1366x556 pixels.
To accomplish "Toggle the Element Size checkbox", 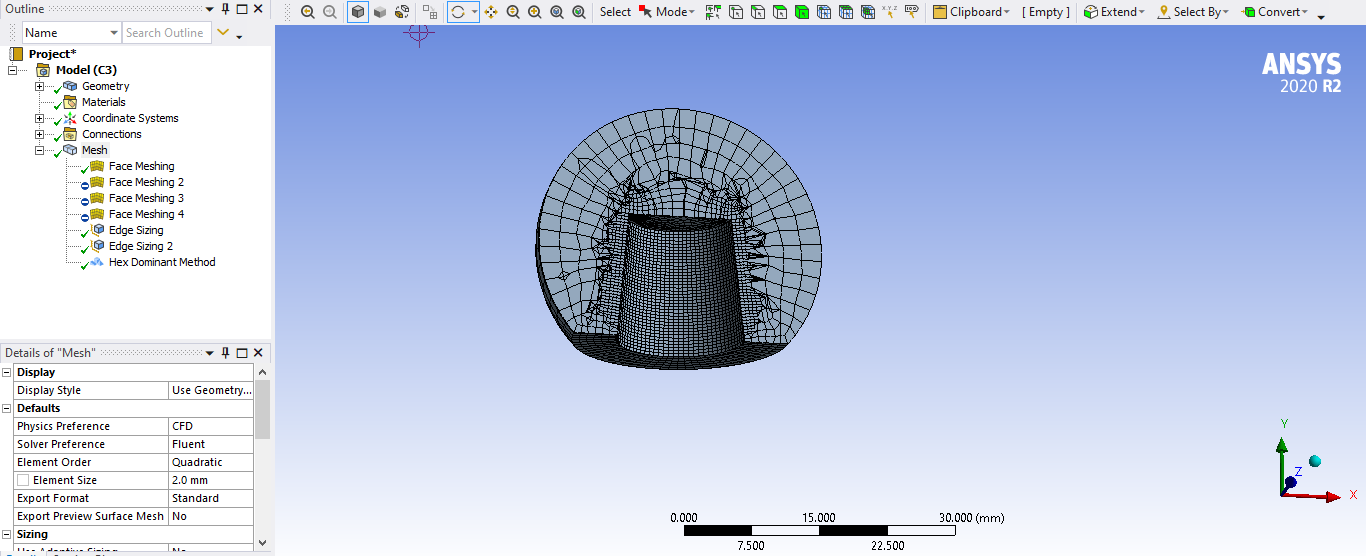I will pos(23,480).
